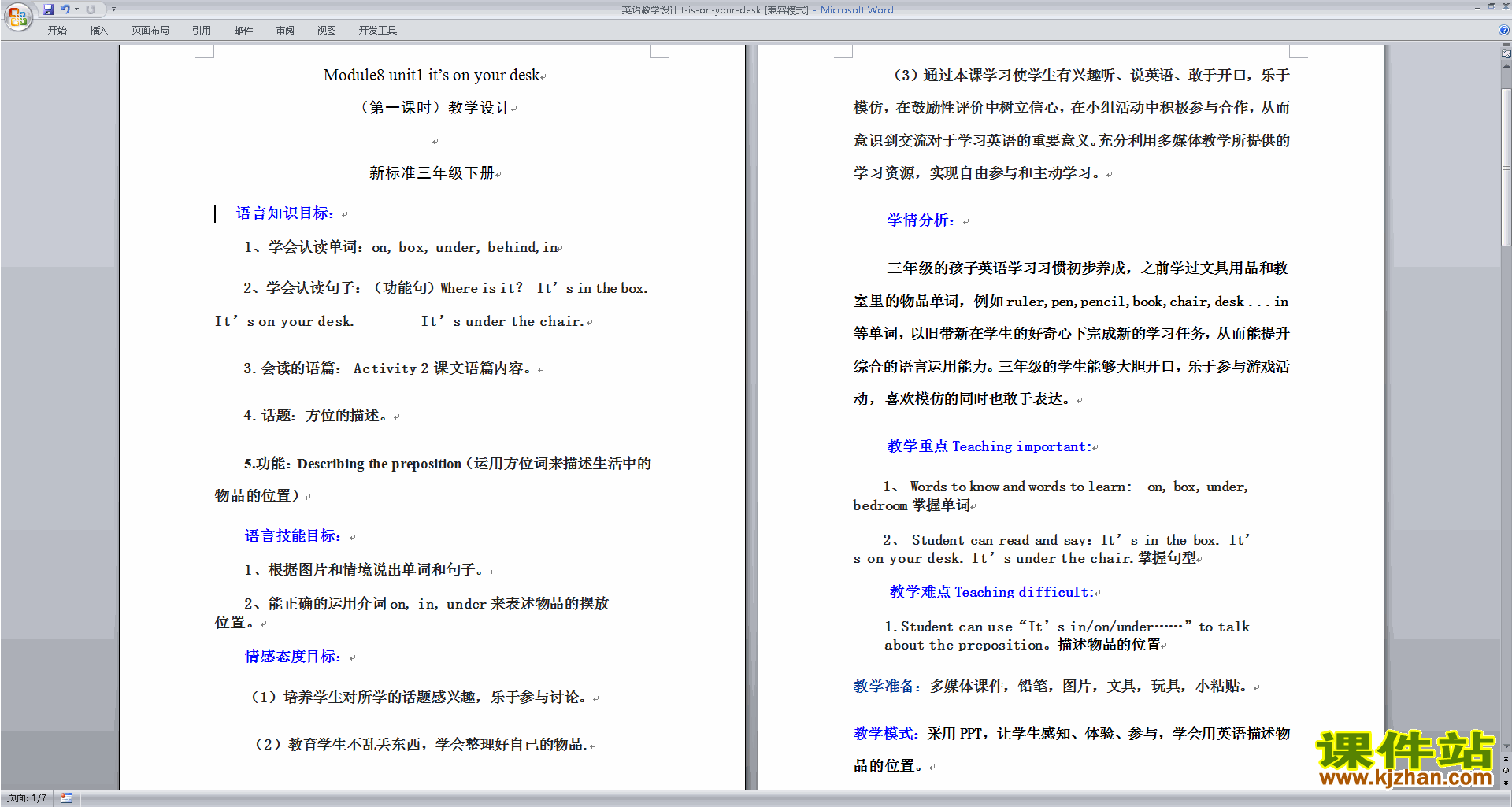Open Microsoft Word Help
1512x807 pixels.
[1503, 30]
